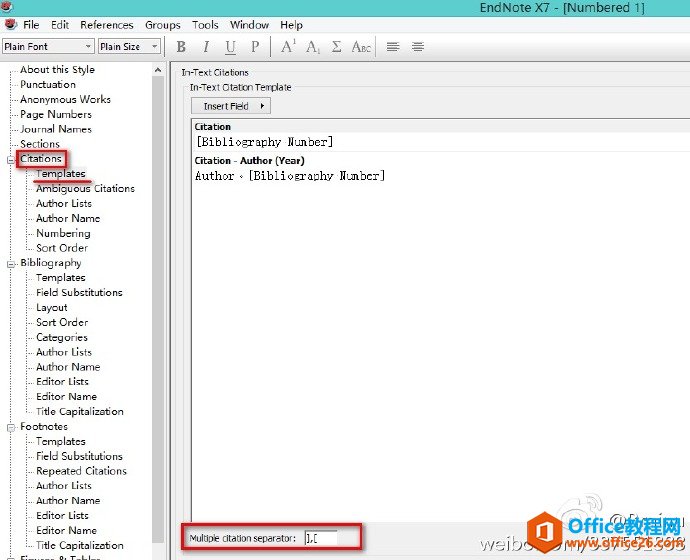Select Editor Lists under Bibliography
This screenshot has height=560, width=690.
point(62,382)
